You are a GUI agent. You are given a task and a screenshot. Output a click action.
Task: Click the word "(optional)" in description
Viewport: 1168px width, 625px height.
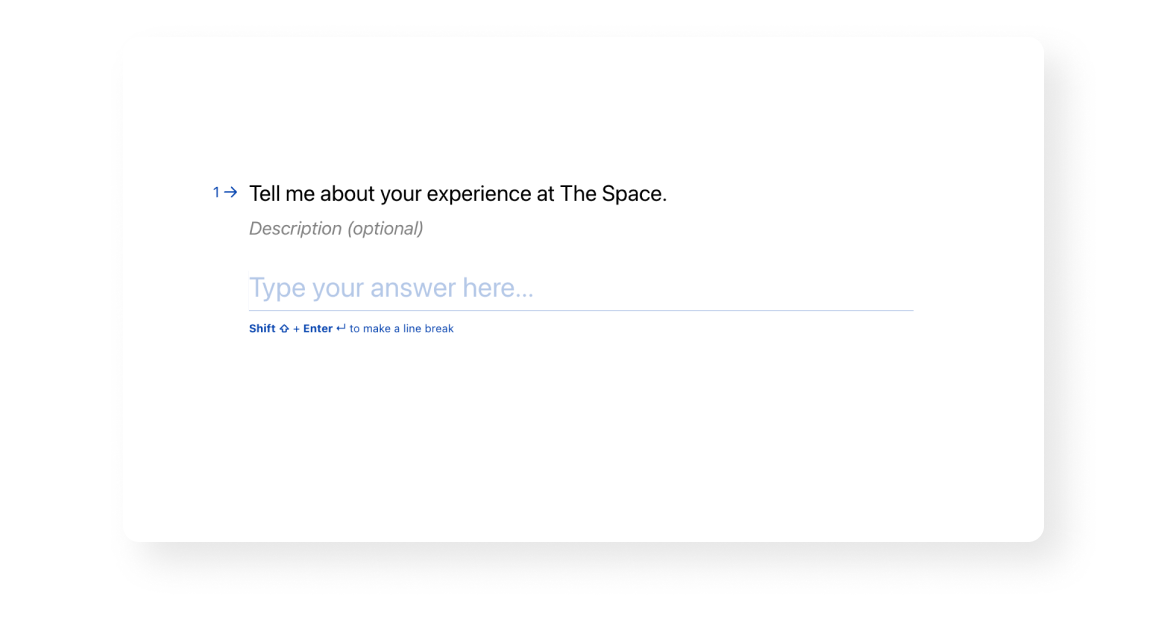(x=385, y=229)
